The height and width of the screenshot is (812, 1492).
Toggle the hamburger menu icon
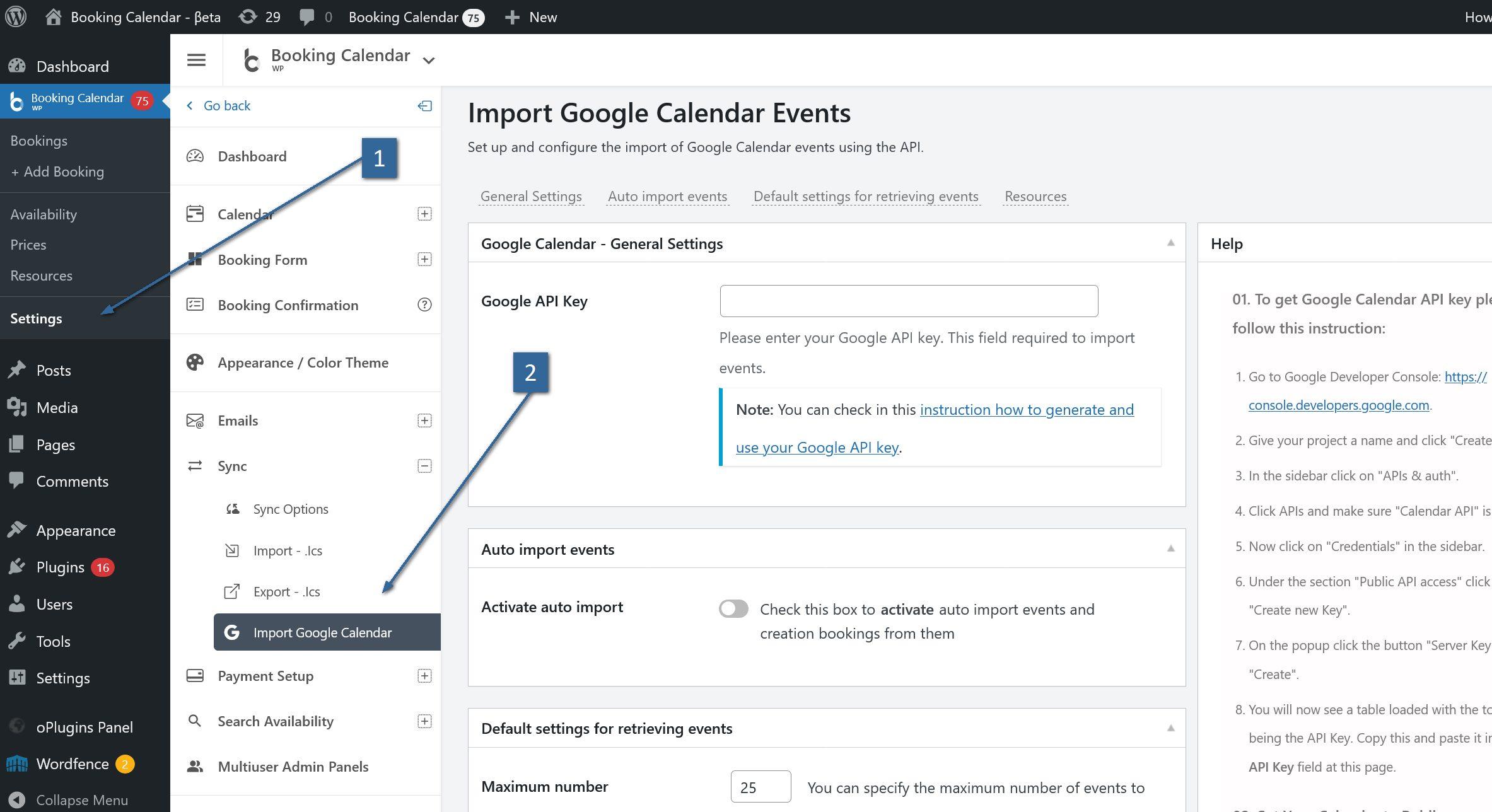tap(196, 60)
